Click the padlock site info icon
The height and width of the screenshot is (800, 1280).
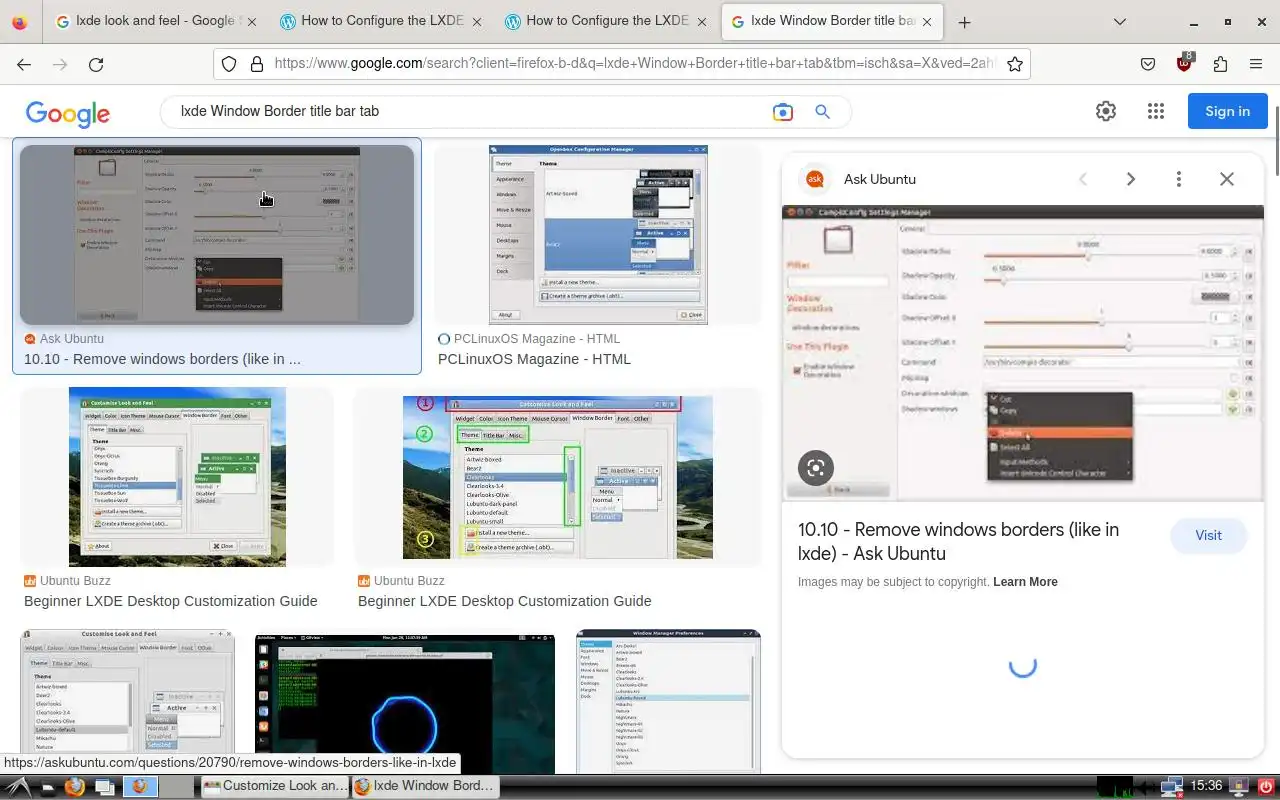click(x=256, y=64)
